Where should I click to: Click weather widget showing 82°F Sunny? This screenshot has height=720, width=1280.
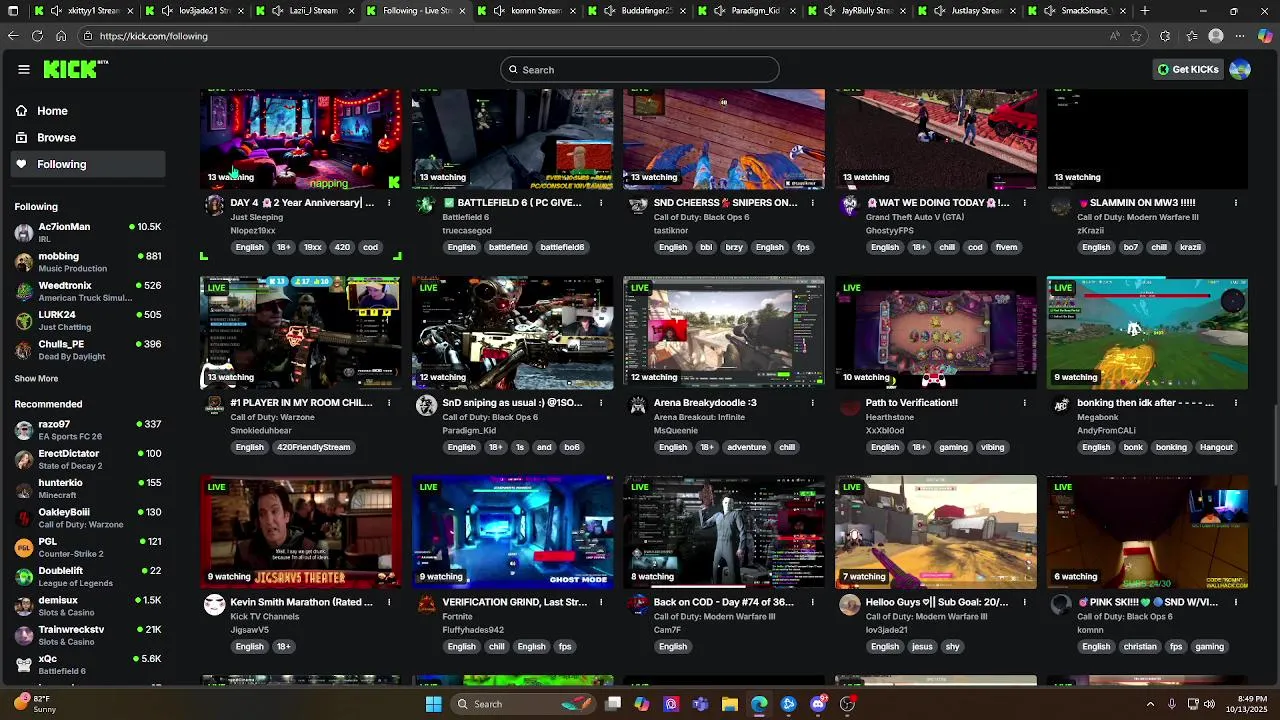point(35,703)
